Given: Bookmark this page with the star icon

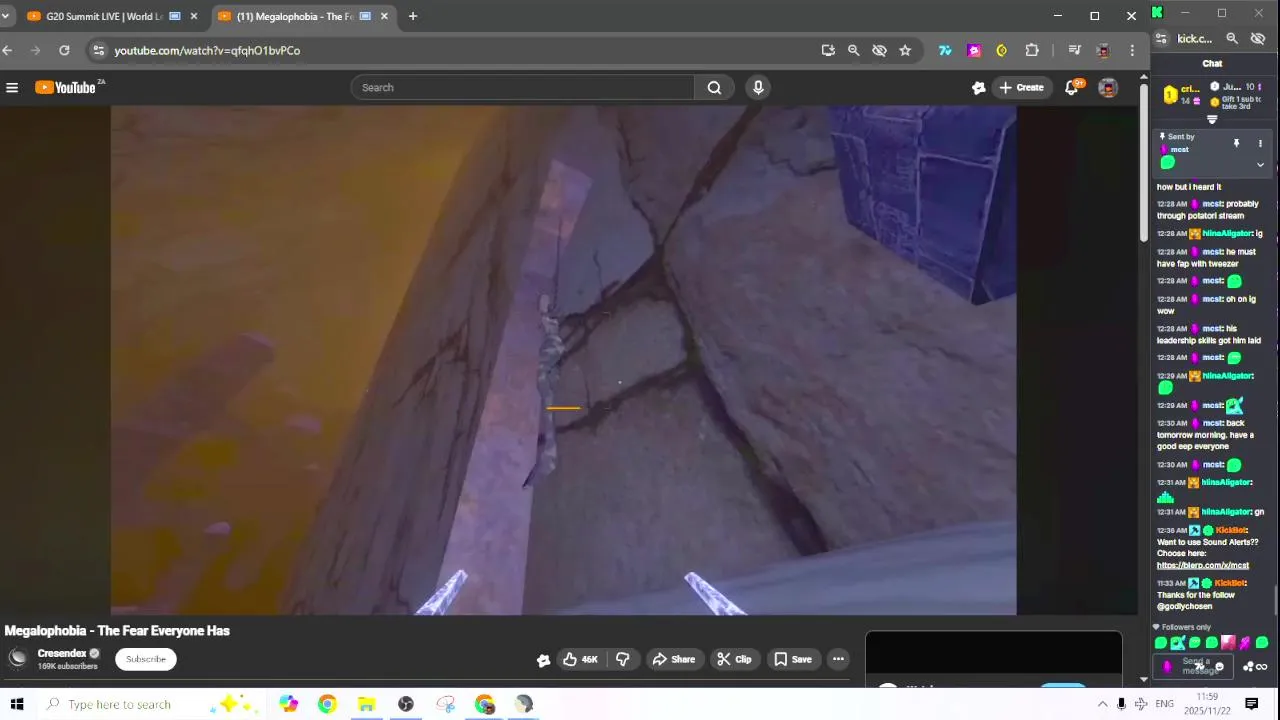Looking at the screenshot, I should 905,50.
